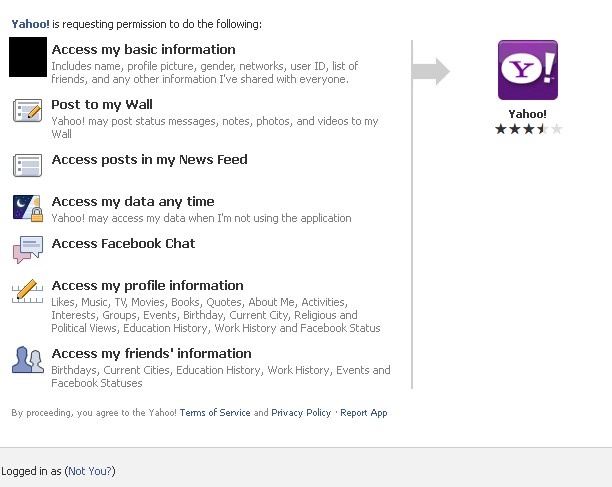
Task: Click the Access my friends' information heading
Action: [151, 354]
